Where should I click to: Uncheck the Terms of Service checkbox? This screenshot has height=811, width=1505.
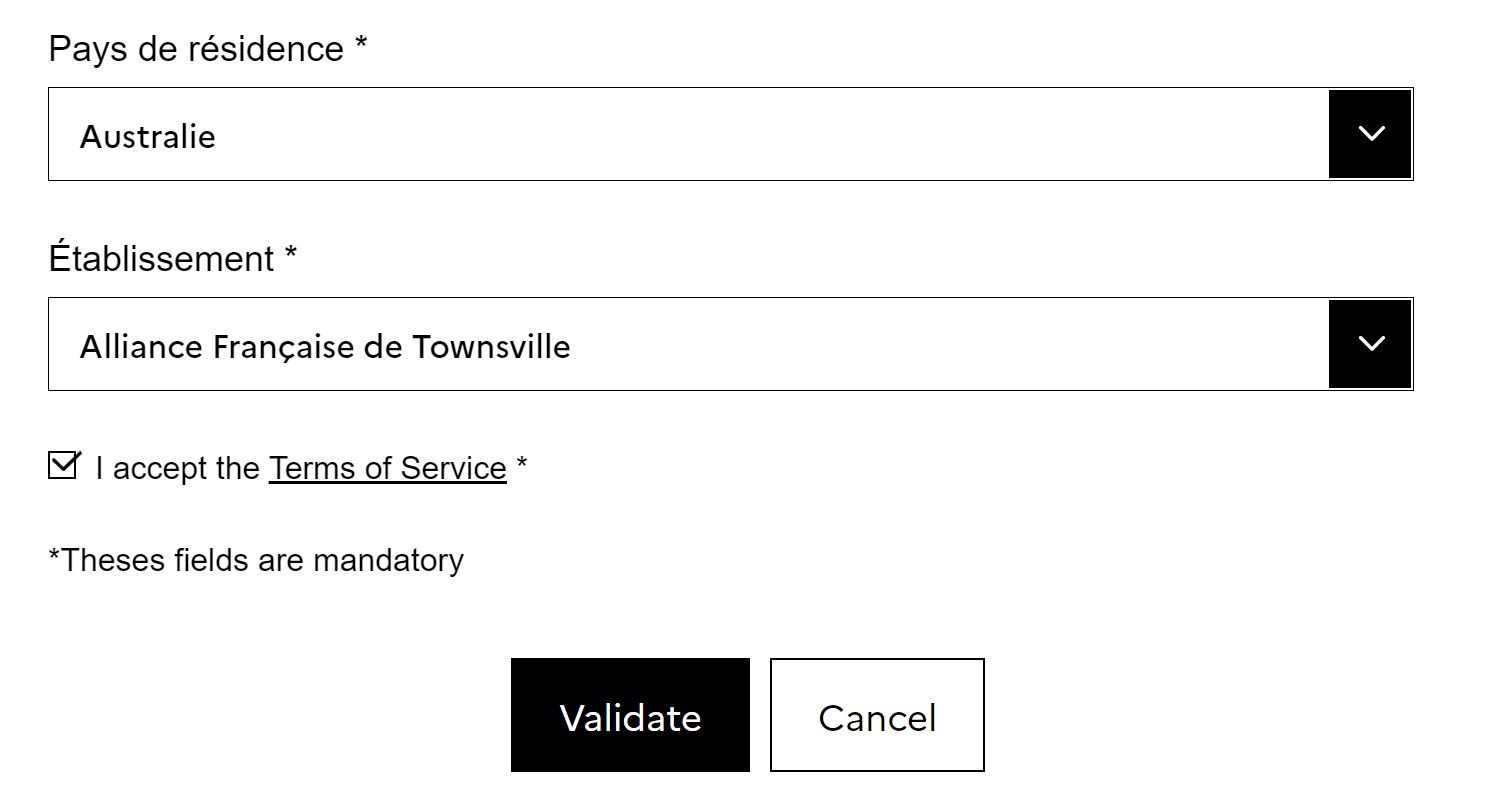[x=63, y=466]
